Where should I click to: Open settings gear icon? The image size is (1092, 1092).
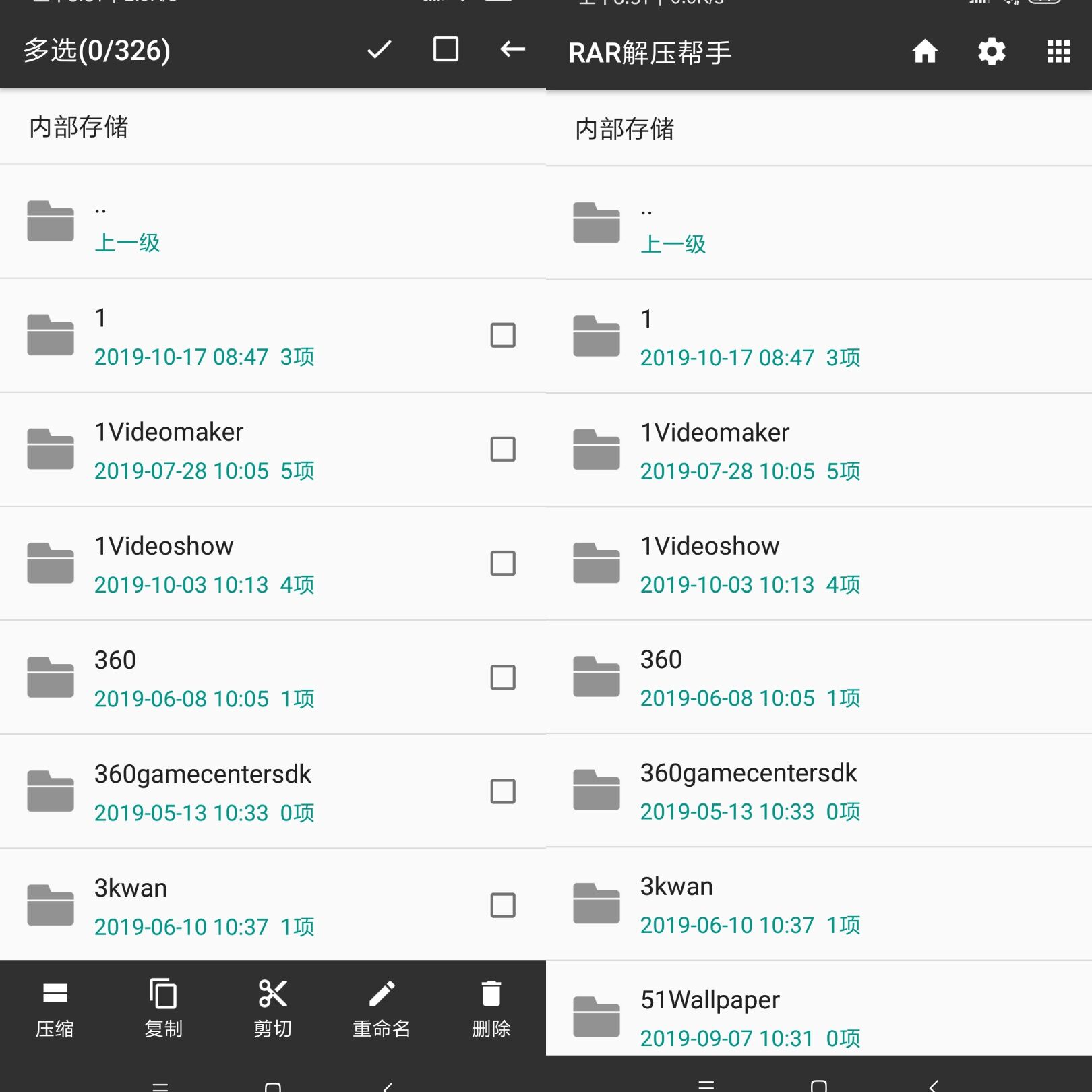tap(992, 51)
